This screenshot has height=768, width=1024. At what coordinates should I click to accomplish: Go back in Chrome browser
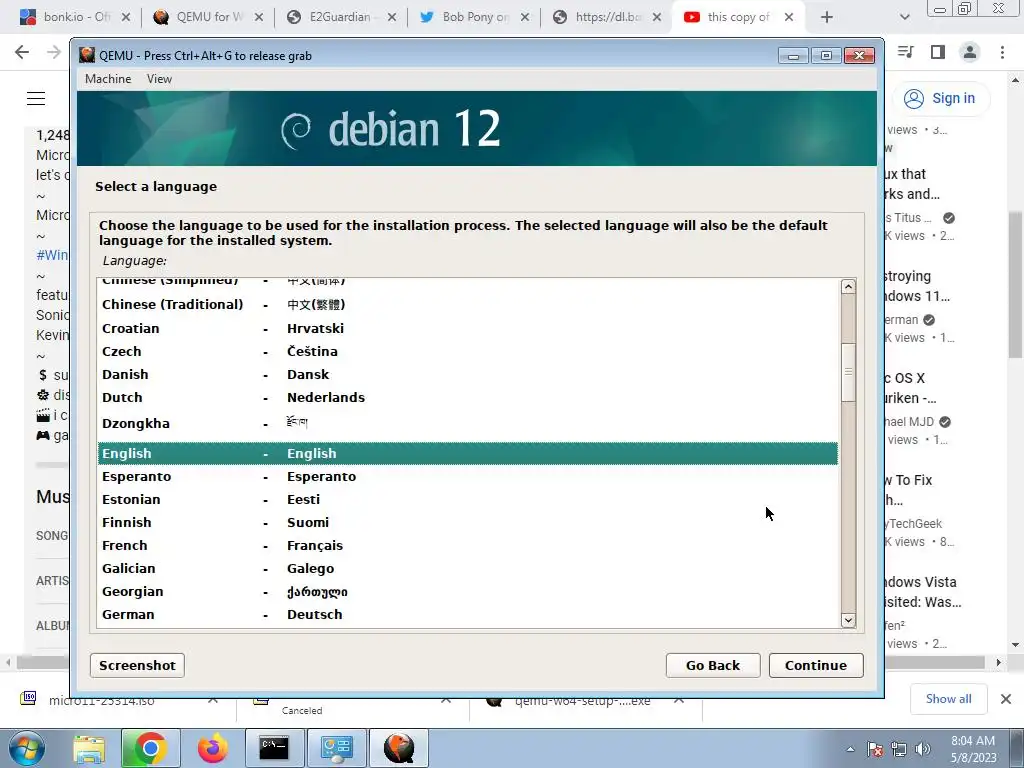pos(22,52)
